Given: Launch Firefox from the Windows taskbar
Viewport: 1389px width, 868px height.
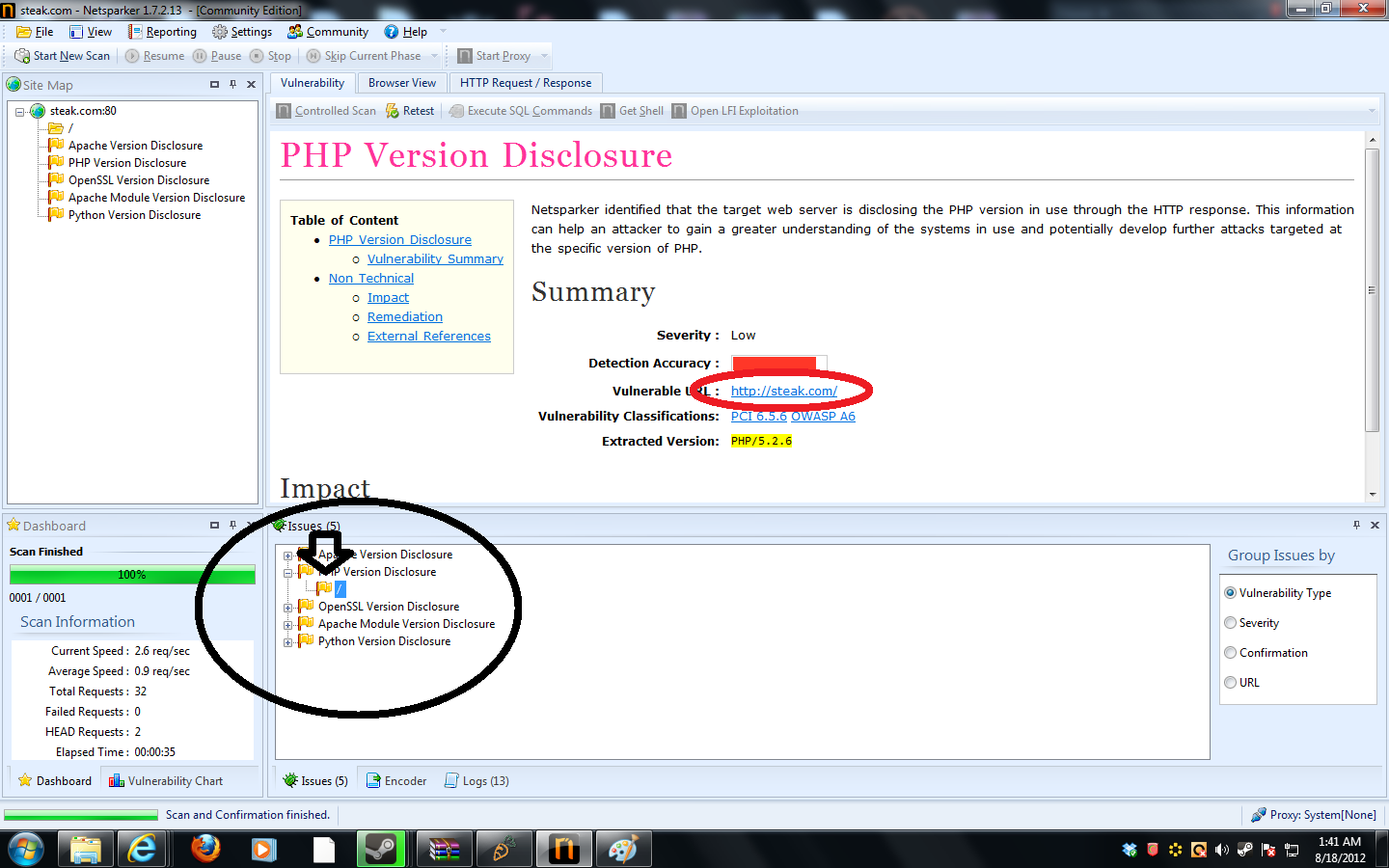Looking at the screenshot, I should [x=205, y=849].
